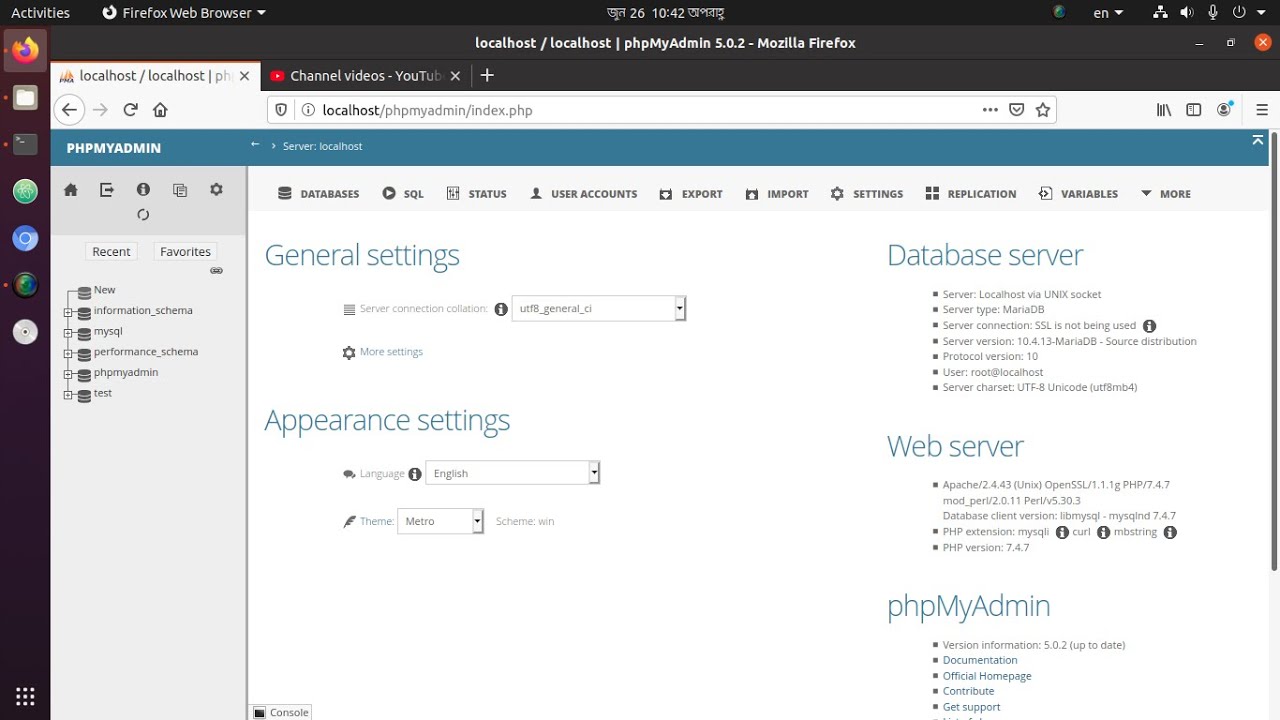
Task: Open the copy/docs icon in sidebar
Action: [x=180, y=190]
